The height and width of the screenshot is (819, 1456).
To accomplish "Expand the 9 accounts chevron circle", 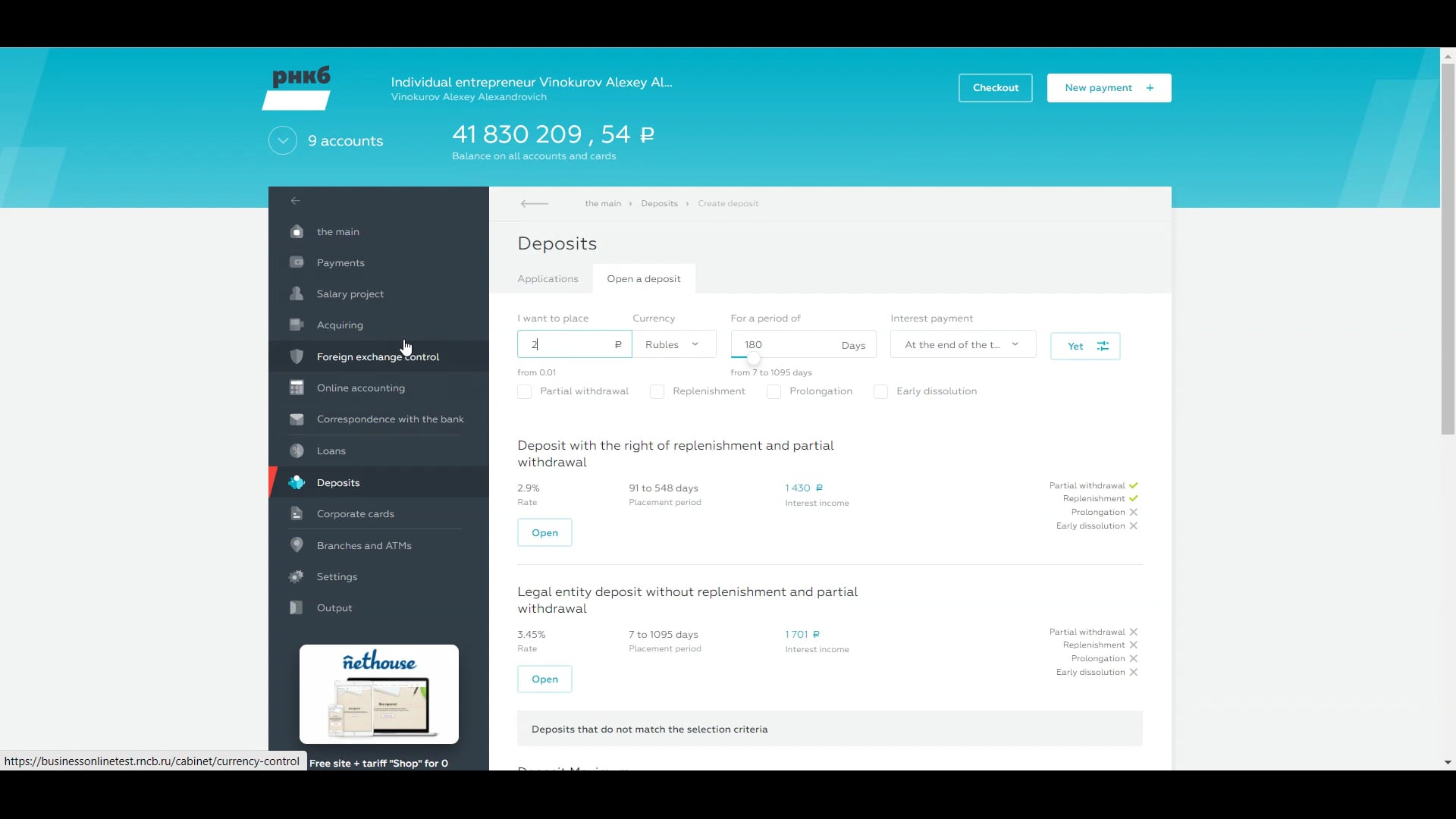I will coord(283,140).
